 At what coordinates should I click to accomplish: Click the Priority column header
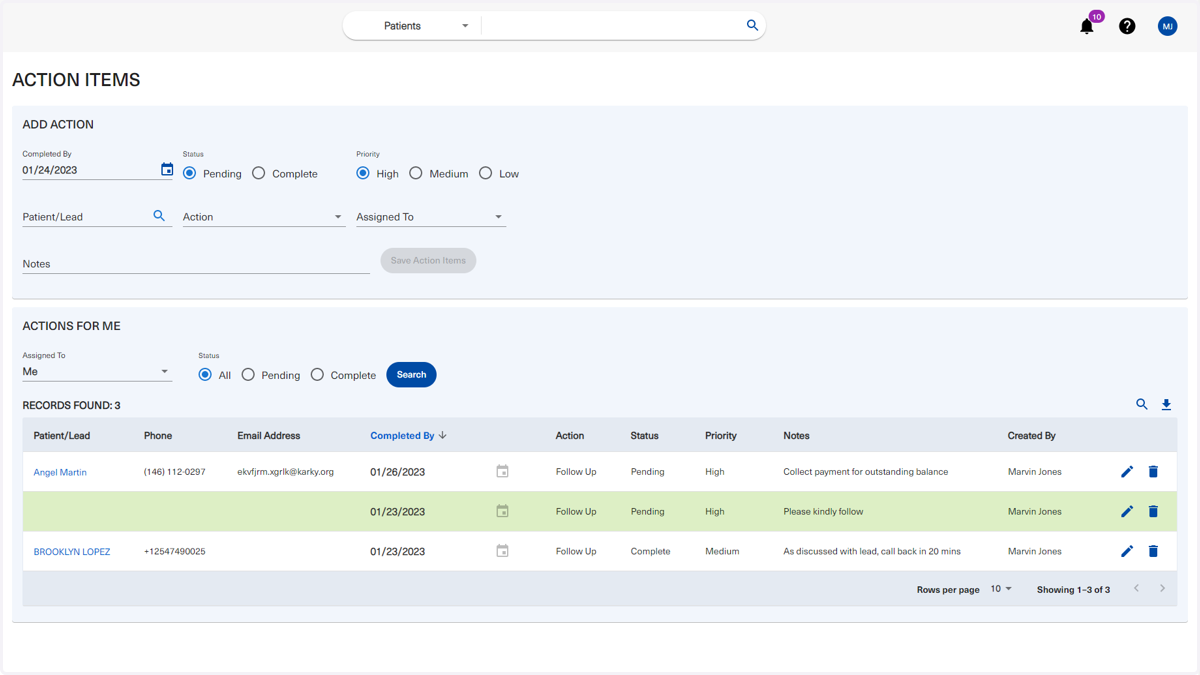coord(721,436)
